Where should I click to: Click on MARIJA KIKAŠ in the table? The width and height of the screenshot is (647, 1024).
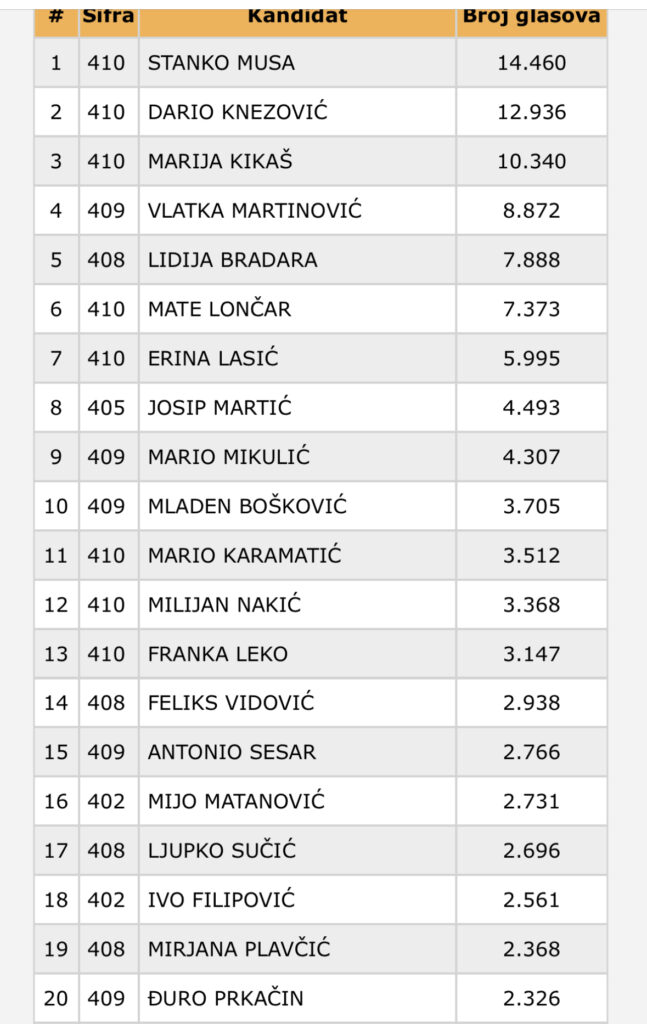pyautogui.click(x=220, y=161)
